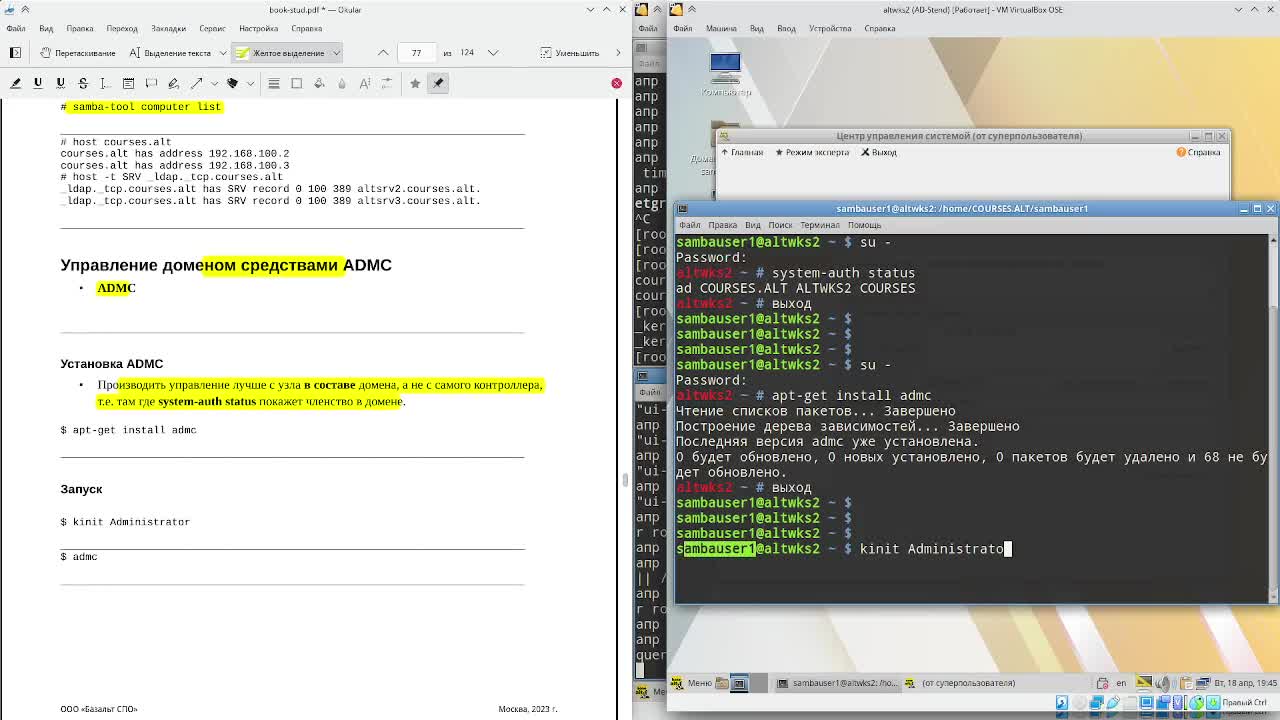This screenshot has height=720, width=1280.
Task: Open file manager icon in VM taskbar
Action: [721, 683]
